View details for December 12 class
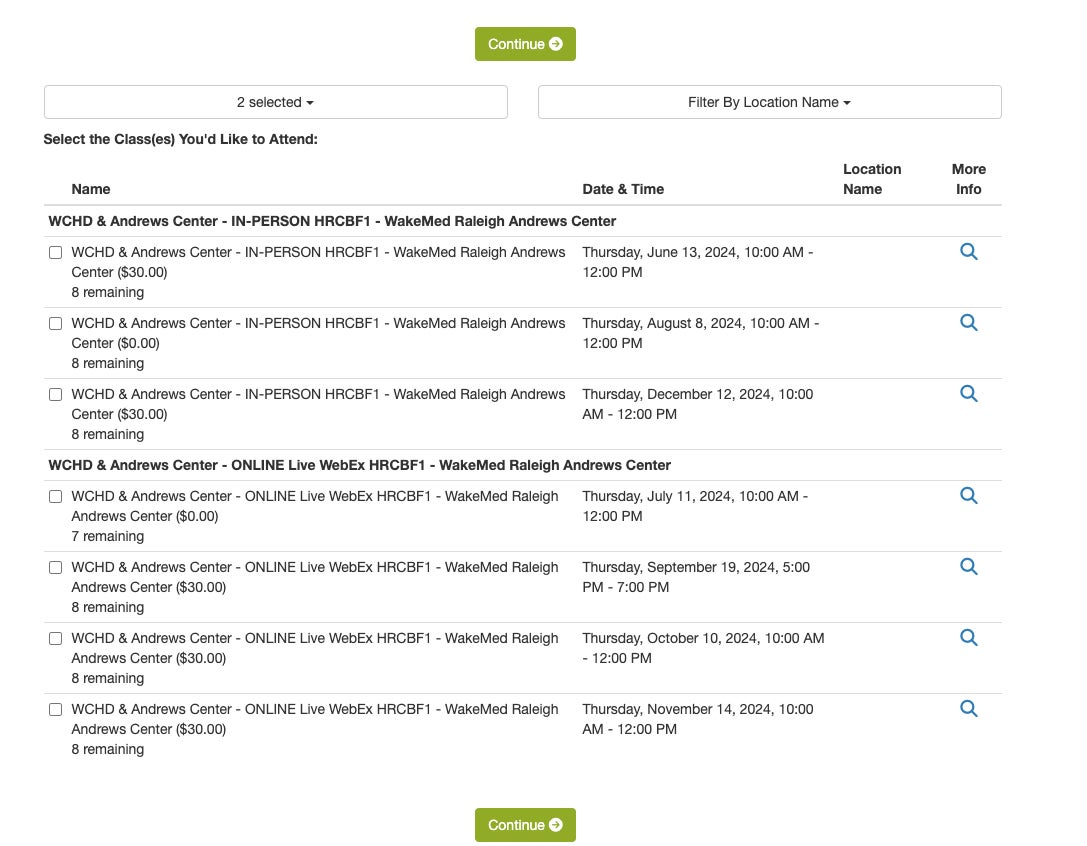 (x=968, y=394)
